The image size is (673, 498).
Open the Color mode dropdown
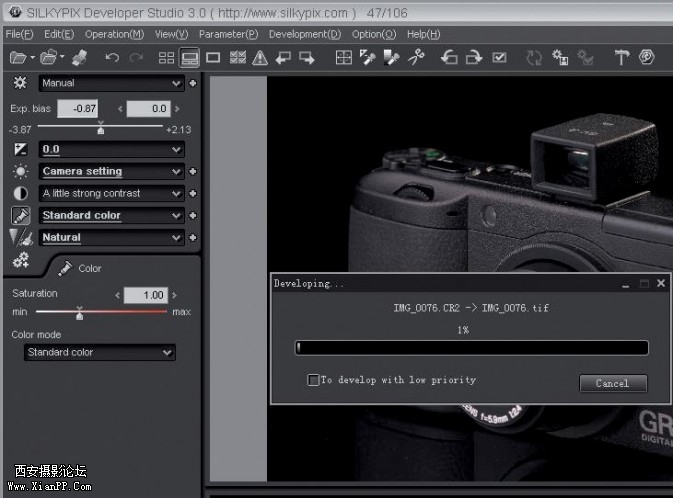coord(100,352)
